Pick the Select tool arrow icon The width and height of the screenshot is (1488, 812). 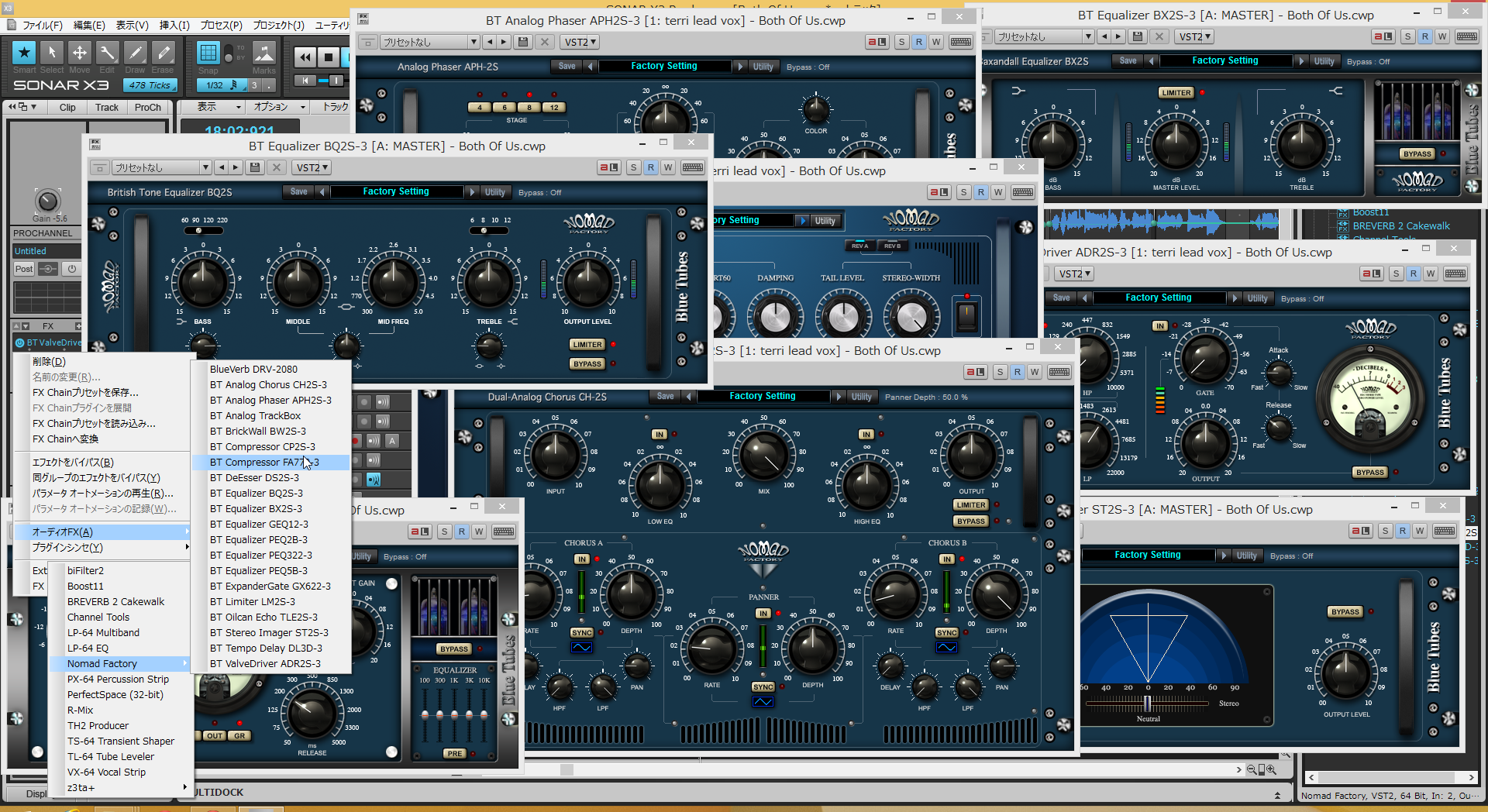point(52,53)
